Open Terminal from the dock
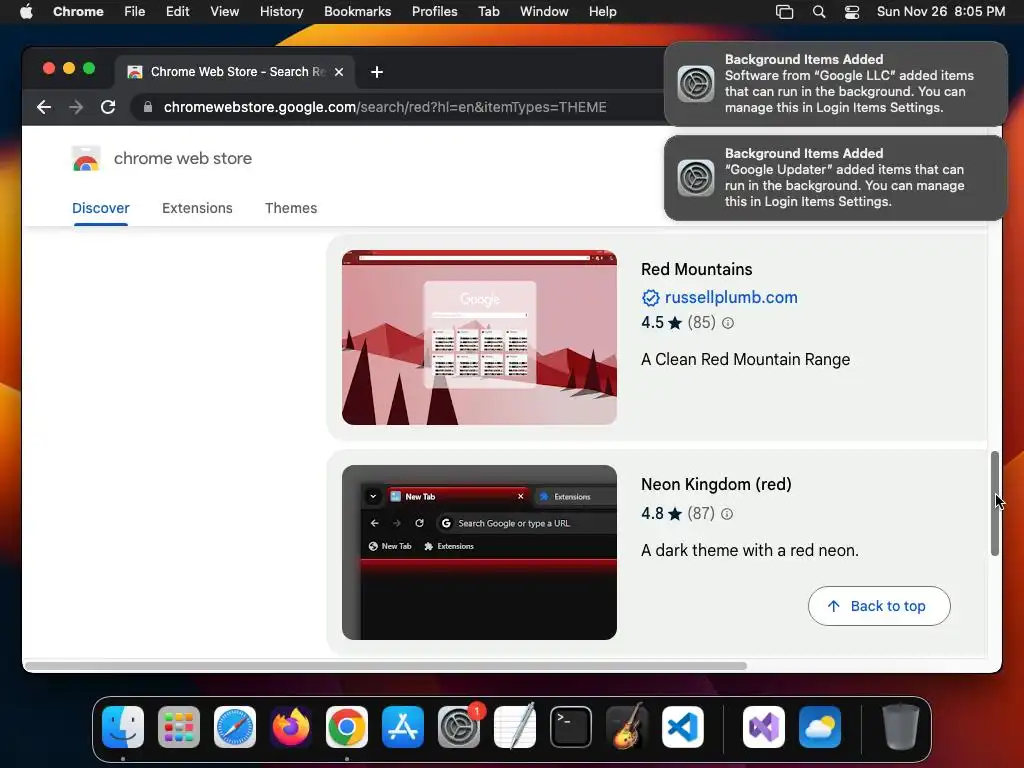1024x768 pixels. [x=571, y=727]
